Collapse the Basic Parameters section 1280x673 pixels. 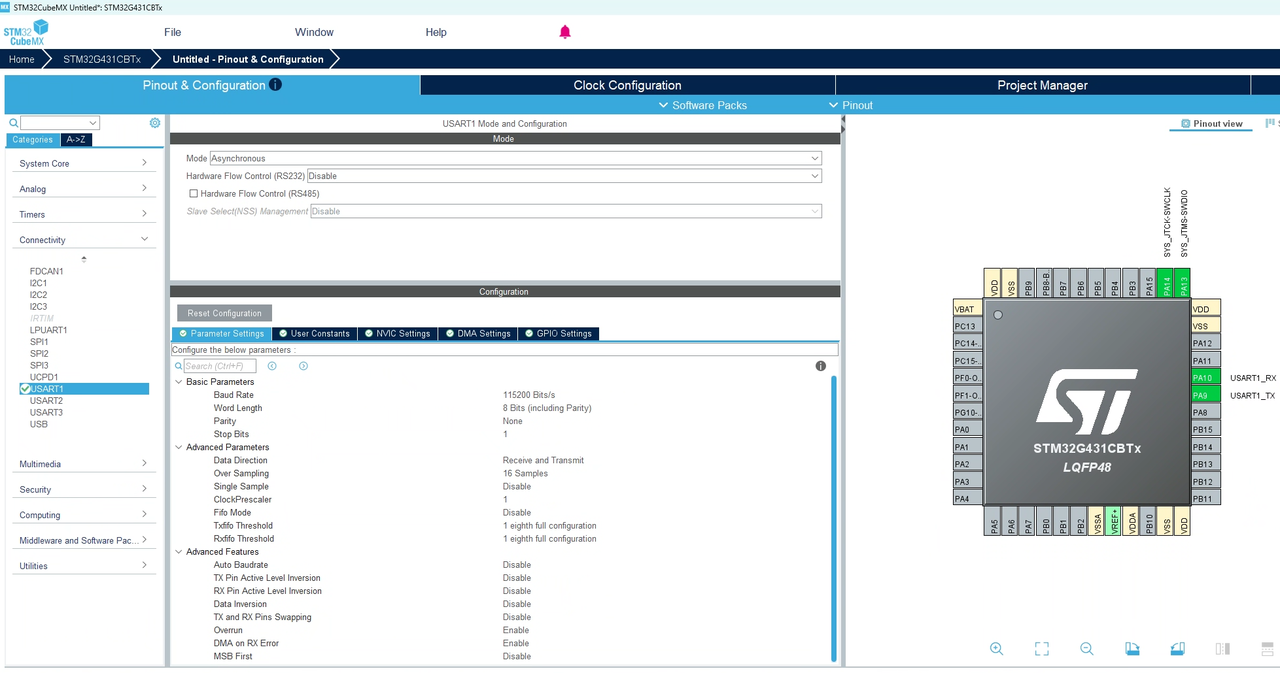click(x=179, y=382)
